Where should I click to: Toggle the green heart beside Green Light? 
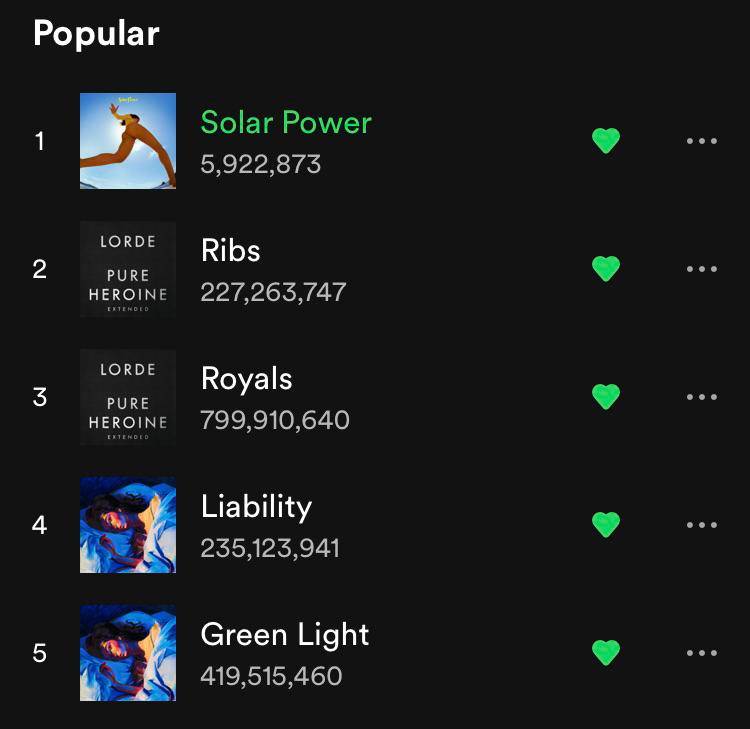point(606,653)
